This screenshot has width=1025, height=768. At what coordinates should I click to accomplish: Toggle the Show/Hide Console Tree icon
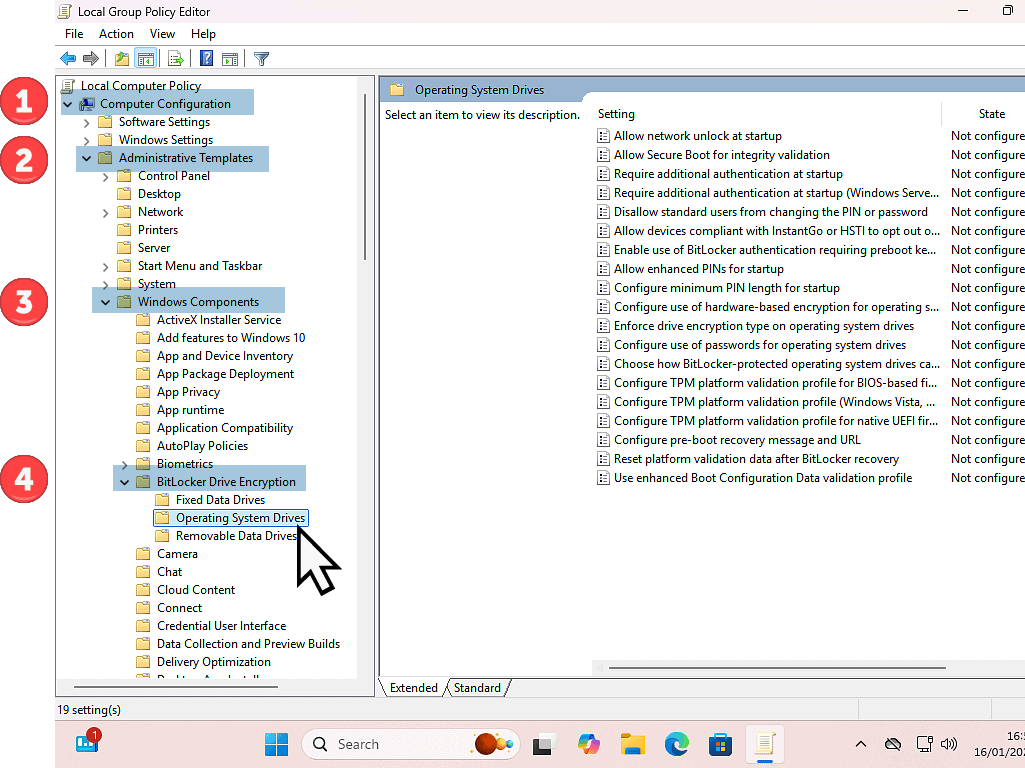(146, 59)
